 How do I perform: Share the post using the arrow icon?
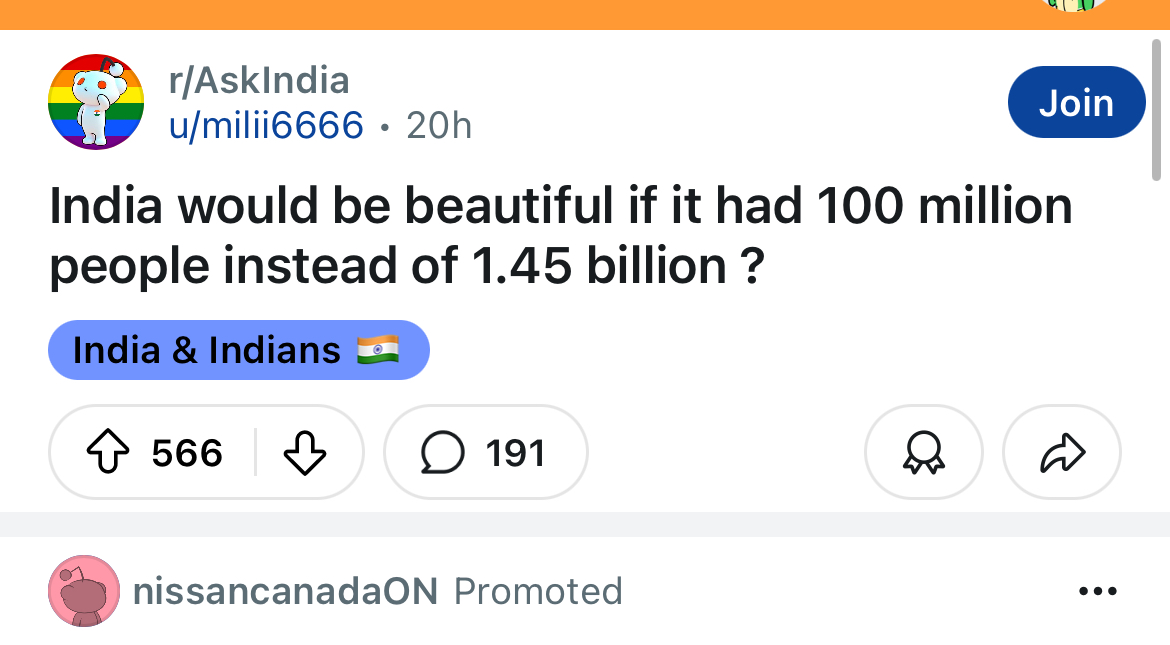1062,452
